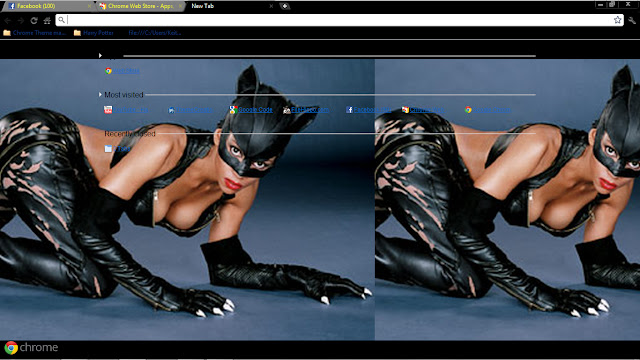The height and width of the screenshot is (360, 640).
Task: Open the ThemeCreator most visited link
Action: (191, 109)
